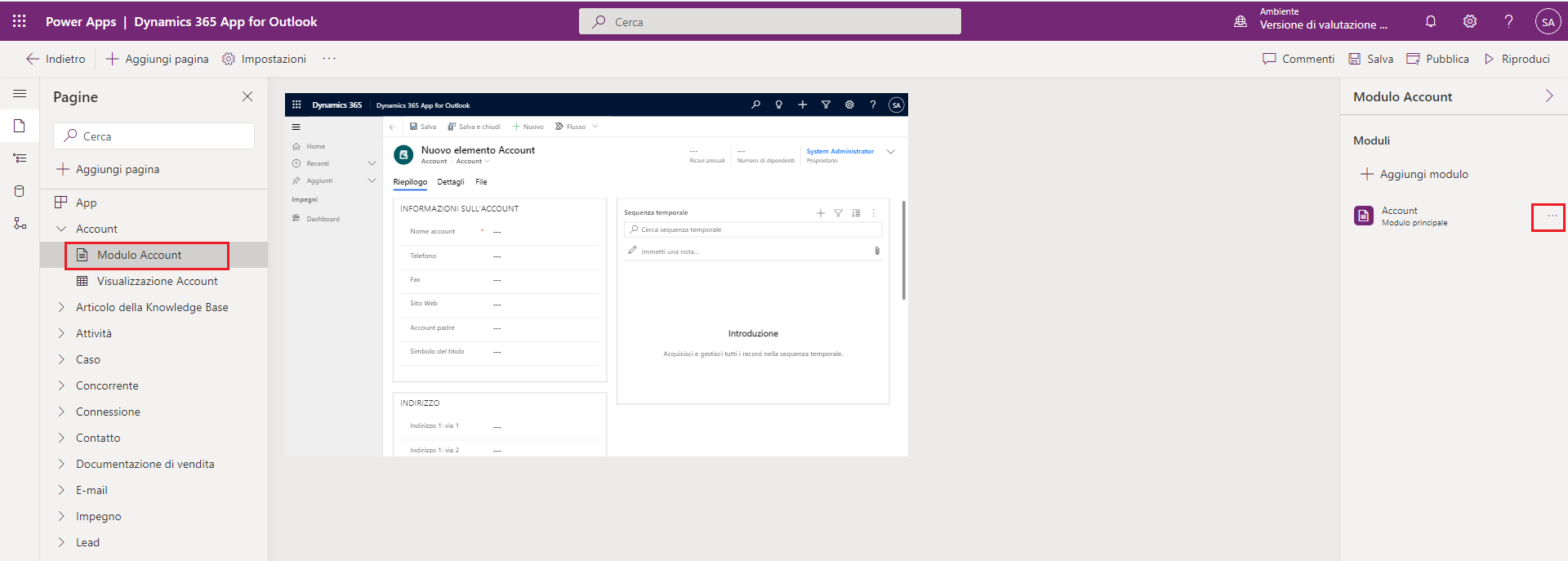
Task: Open the Power Apps app launcher waffle
Action: (20, 21)
